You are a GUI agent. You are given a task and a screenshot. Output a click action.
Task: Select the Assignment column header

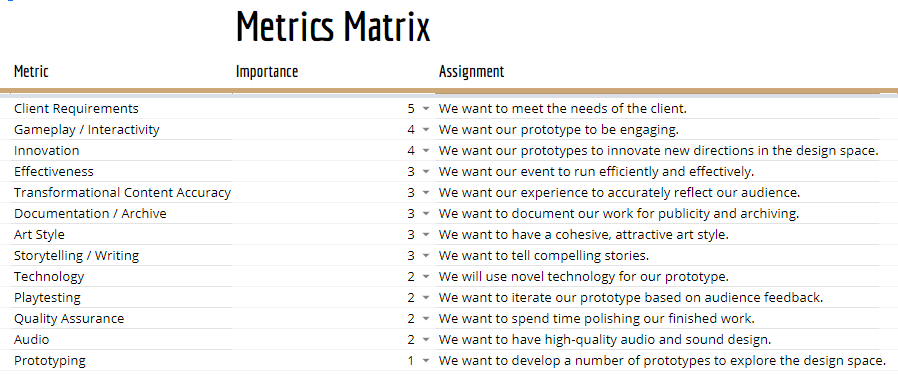471,72
